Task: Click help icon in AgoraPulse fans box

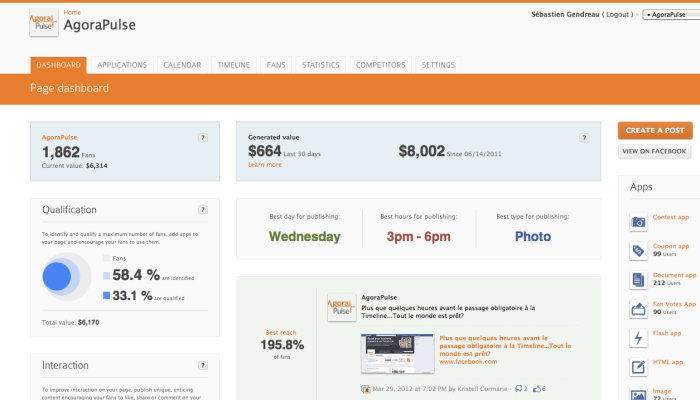Action: click(x=203, y=138)
